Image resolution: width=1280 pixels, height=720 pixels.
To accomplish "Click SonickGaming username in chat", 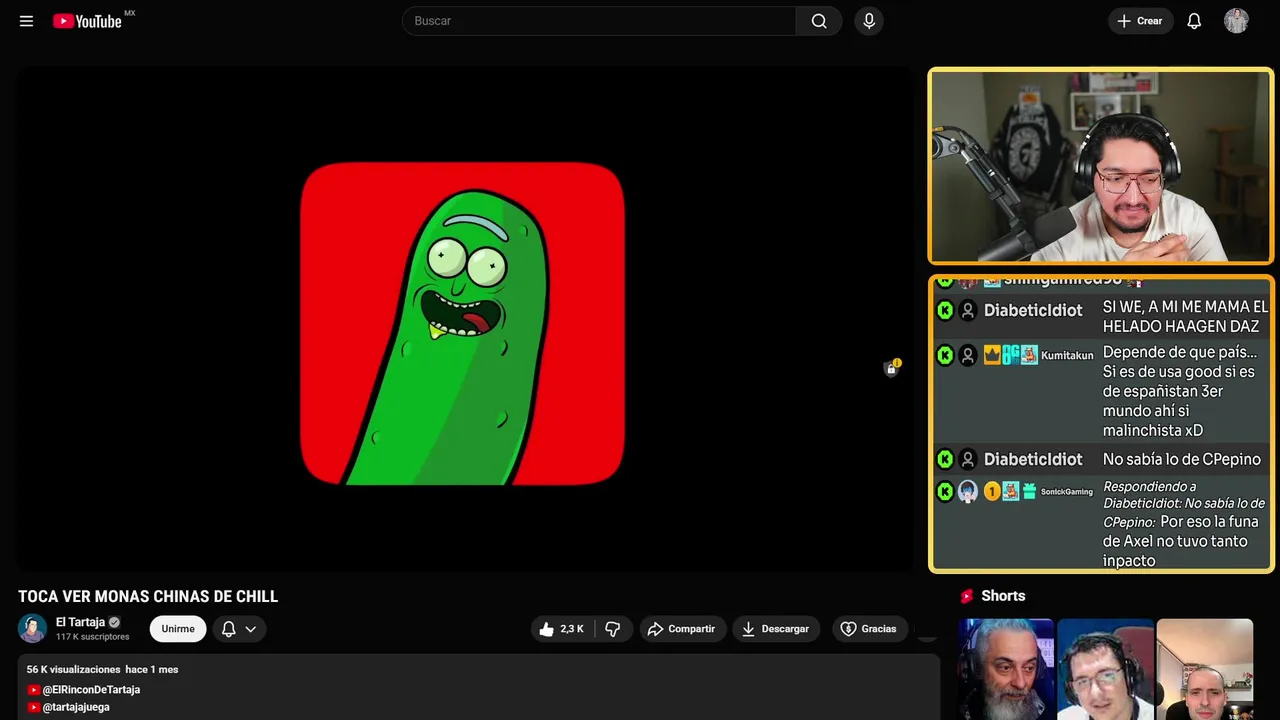I will pyautogui.click(x=1067, y=491).
